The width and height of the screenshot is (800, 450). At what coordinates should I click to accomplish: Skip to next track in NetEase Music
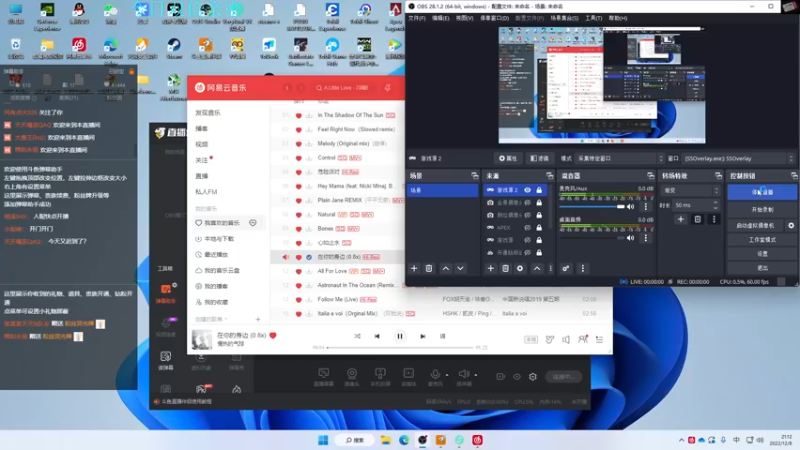[422, 336]
